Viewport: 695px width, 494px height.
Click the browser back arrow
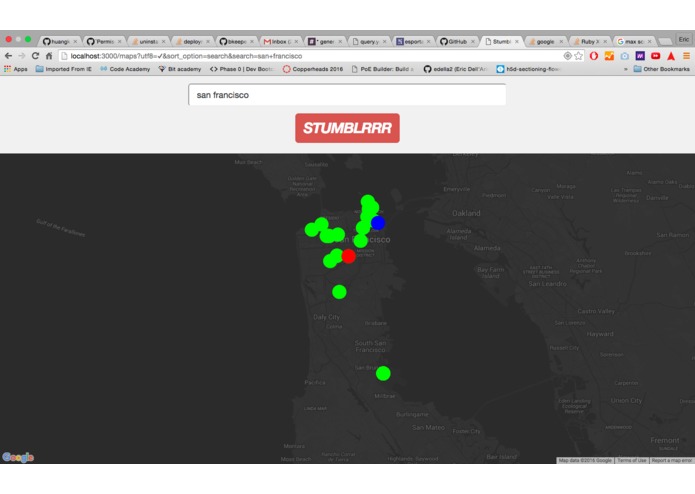tap(8, 56)
